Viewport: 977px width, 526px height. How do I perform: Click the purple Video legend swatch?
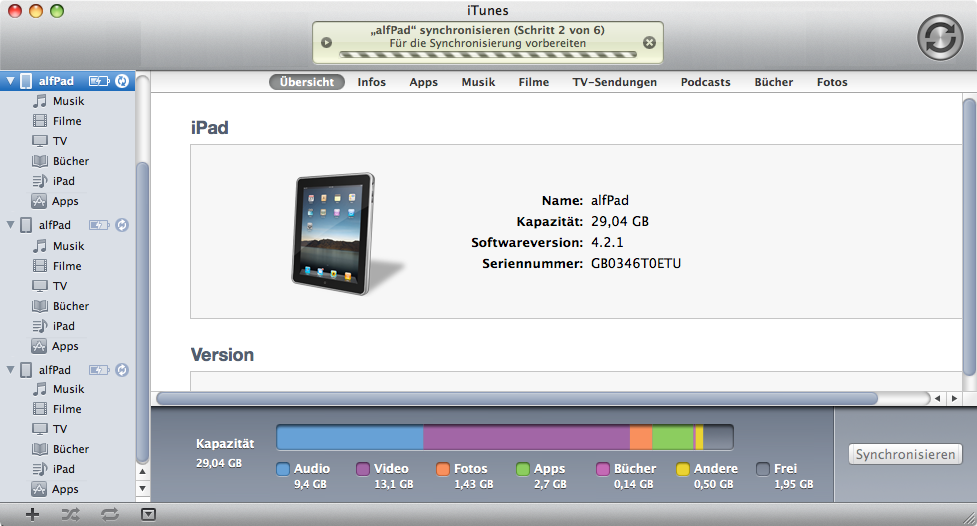click(x=363, y=469)
